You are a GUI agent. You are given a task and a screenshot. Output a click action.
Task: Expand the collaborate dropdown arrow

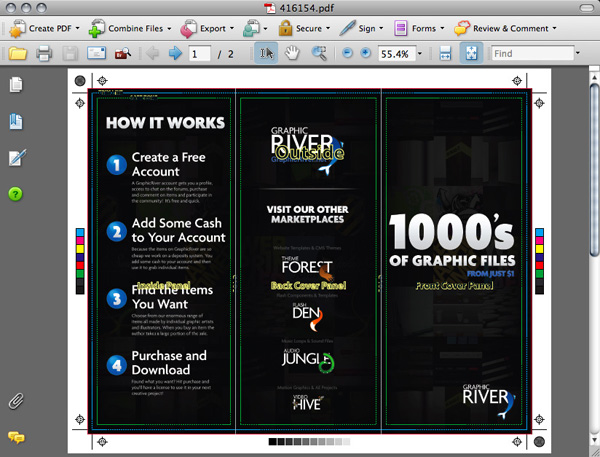tap(265, 29)
